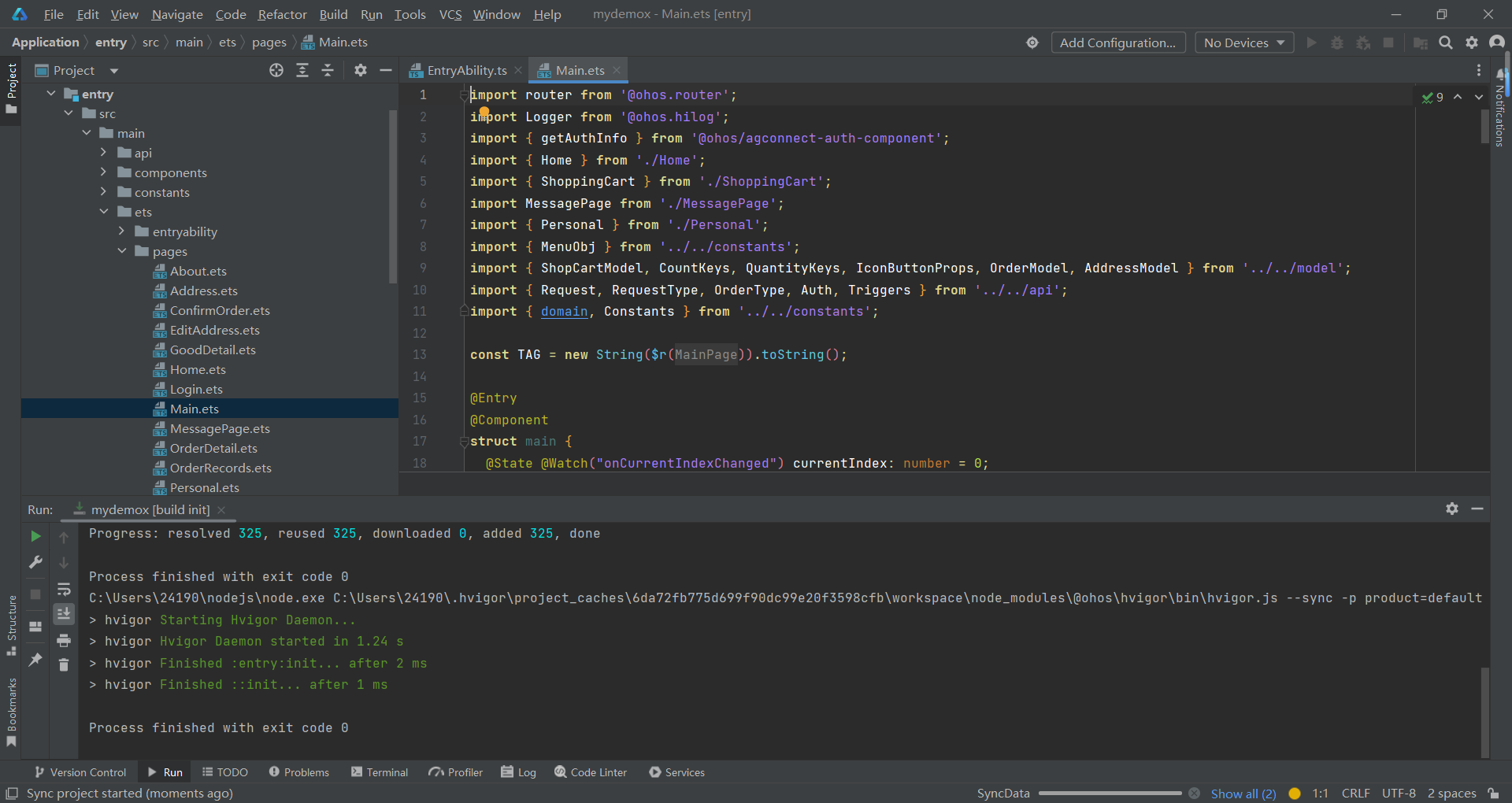Image resolution: width=1512 pixels, height=803 pixels.
Task: Hide the Project tool window
Action: tap(386, 70)
